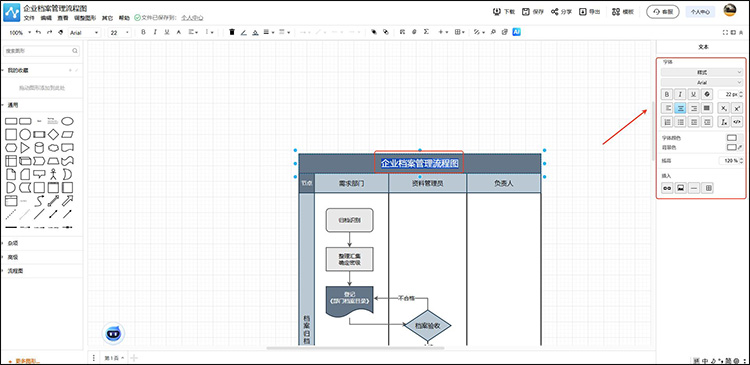Screen dimensions: 750x365
Task: Click the 个人中心 button at top right
Action: [x=700, y=12]
